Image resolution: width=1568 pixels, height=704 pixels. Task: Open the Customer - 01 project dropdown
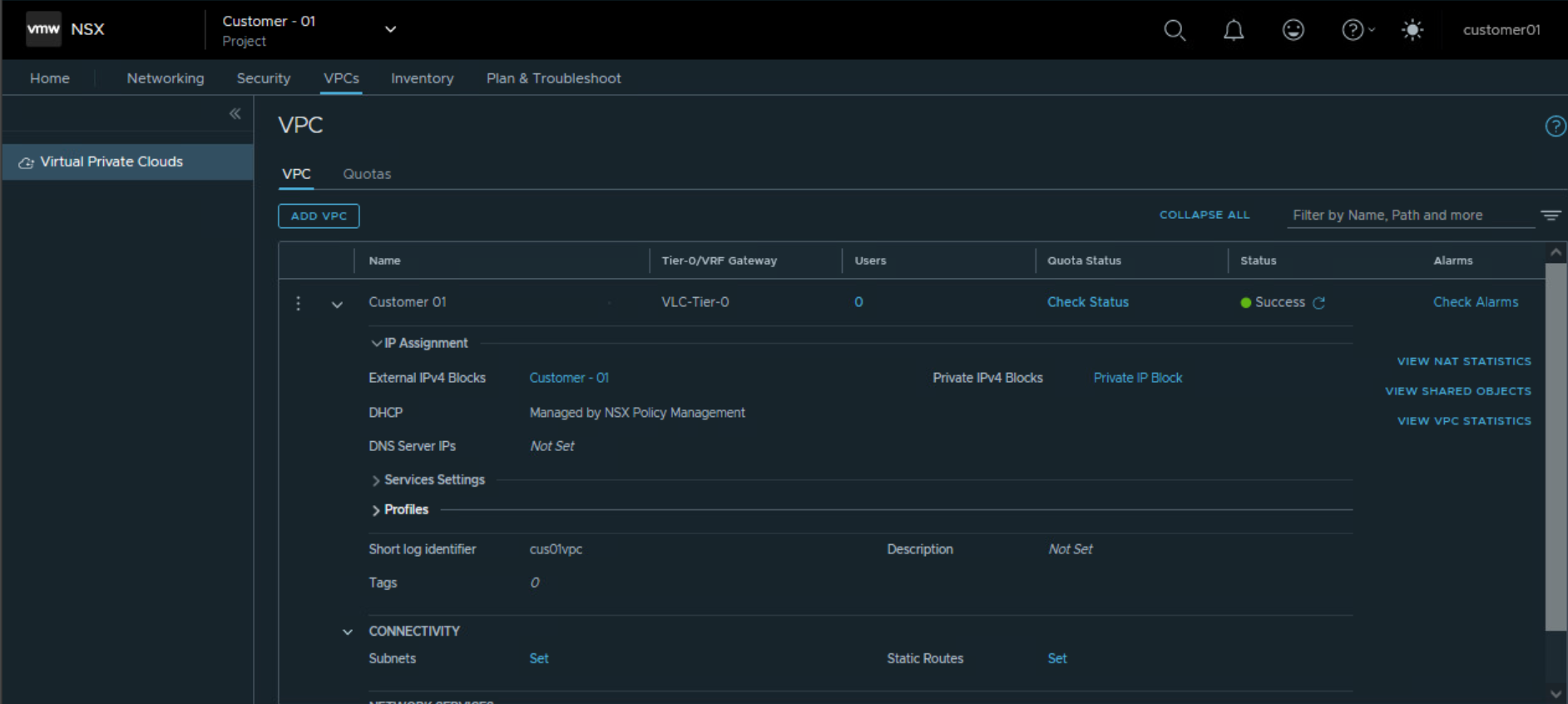(x=390, y=30)
